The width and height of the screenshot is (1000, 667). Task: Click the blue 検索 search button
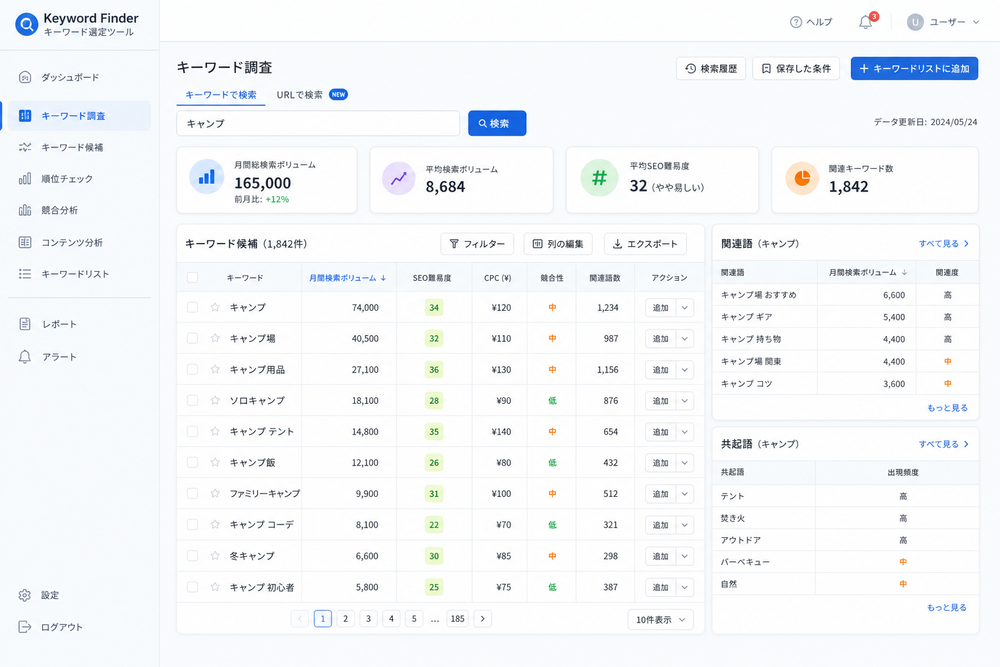[x=497, y=123]
